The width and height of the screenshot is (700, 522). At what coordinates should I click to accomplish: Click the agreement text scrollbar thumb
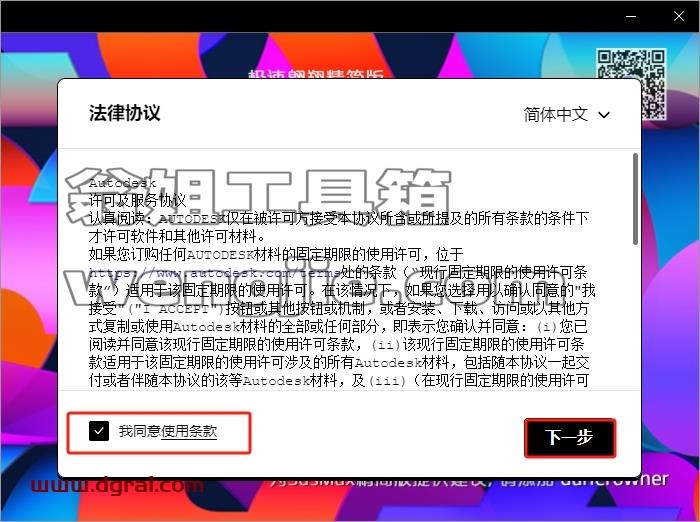(635, 199)
